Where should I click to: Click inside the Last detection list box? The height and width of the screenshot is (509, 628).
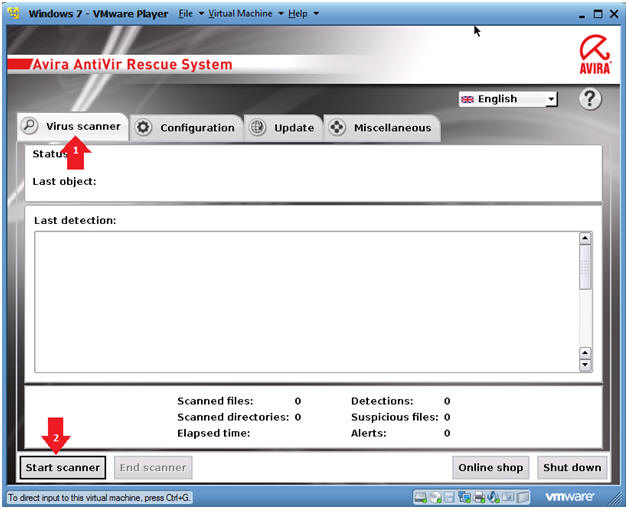(x=306, y=302)
